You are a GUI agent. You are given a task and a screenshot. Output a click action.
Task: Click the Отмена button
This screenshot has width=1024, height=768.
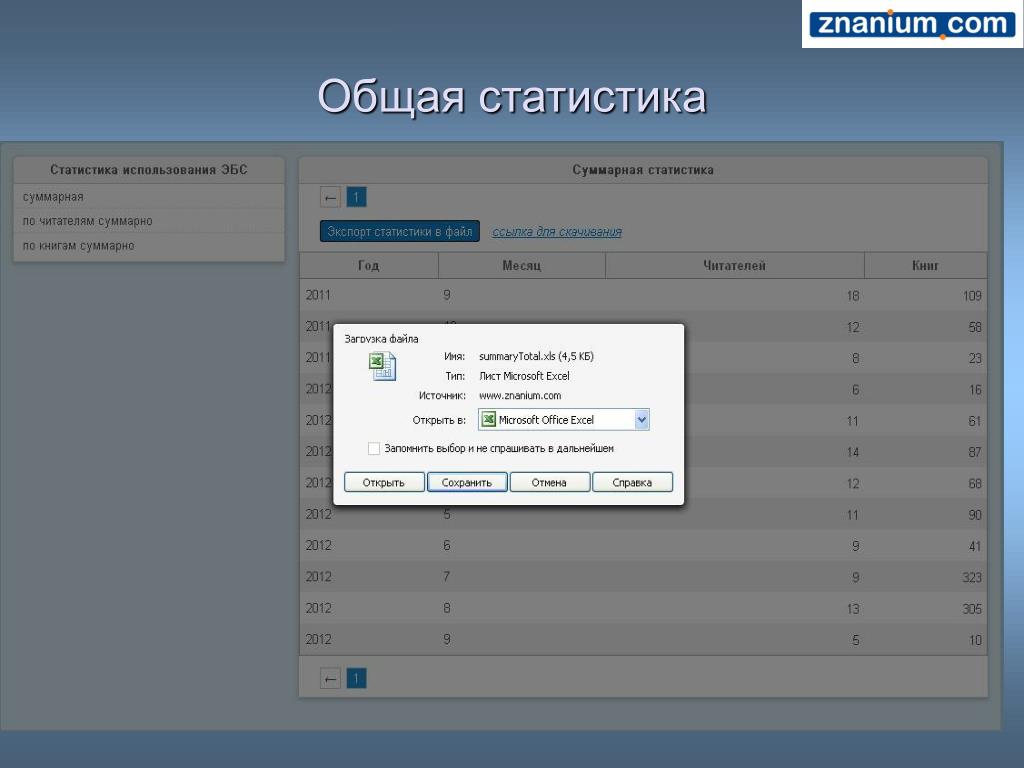pos(549,483)
